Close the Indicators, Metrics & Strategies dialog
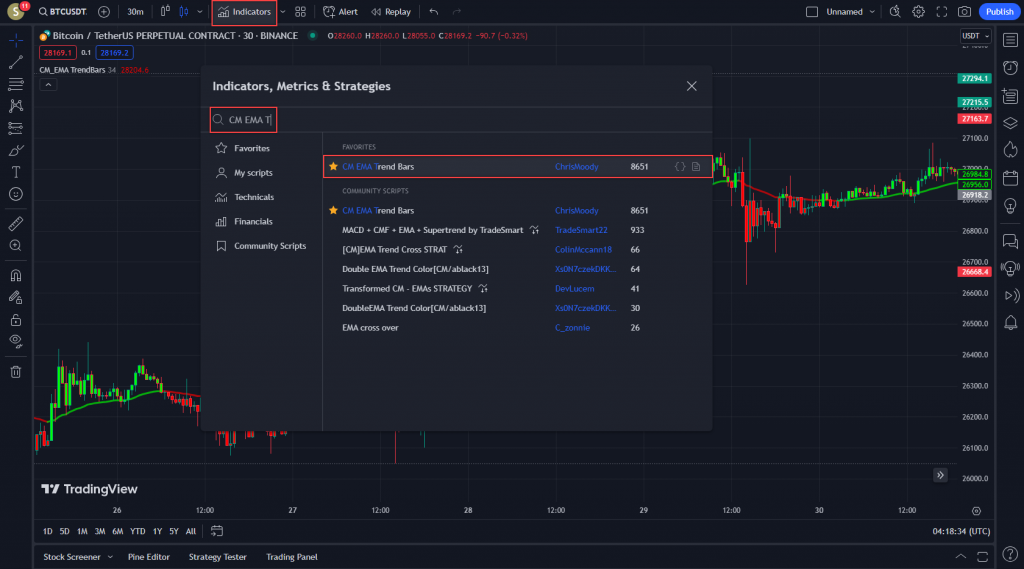 point(691,86)
